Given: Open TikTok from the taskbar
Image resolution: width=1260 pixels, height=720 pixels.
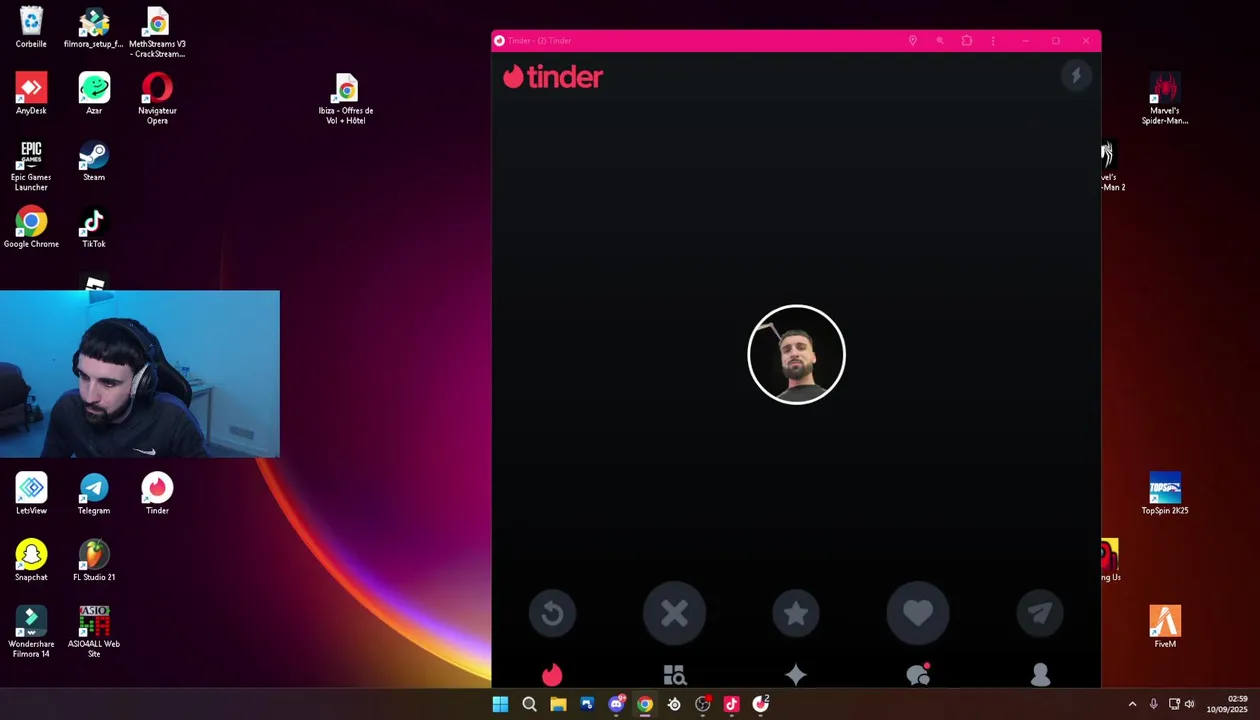Looking at the screenshot, I should coord(731,704).
